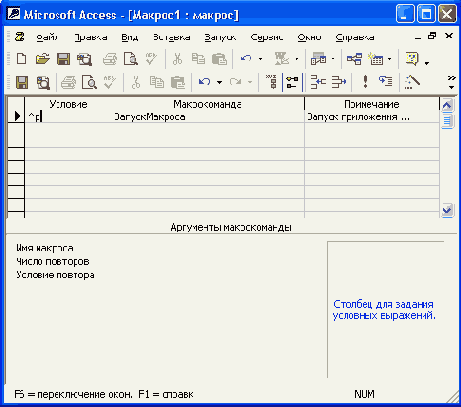Toggle the Conditions column button
Image resolution: width=461 pixels, height=407 pixels.
click(292, 82)
